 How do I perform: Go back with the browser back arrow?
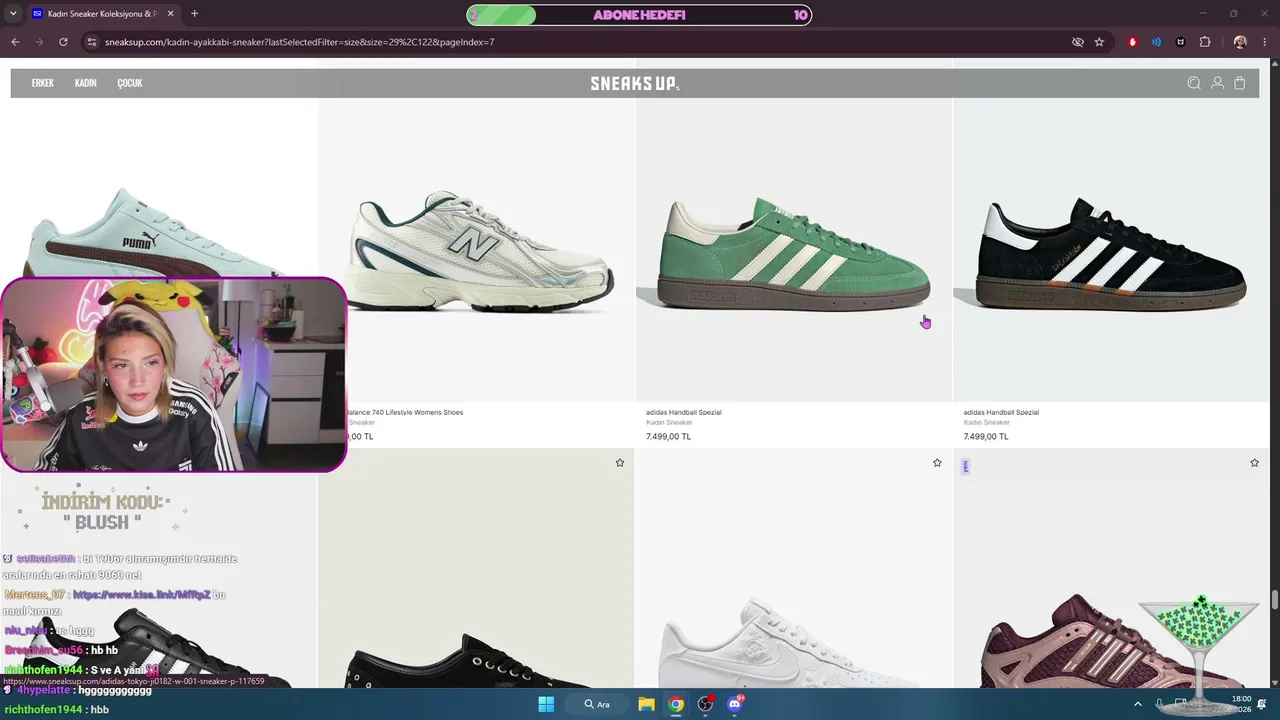15,42
